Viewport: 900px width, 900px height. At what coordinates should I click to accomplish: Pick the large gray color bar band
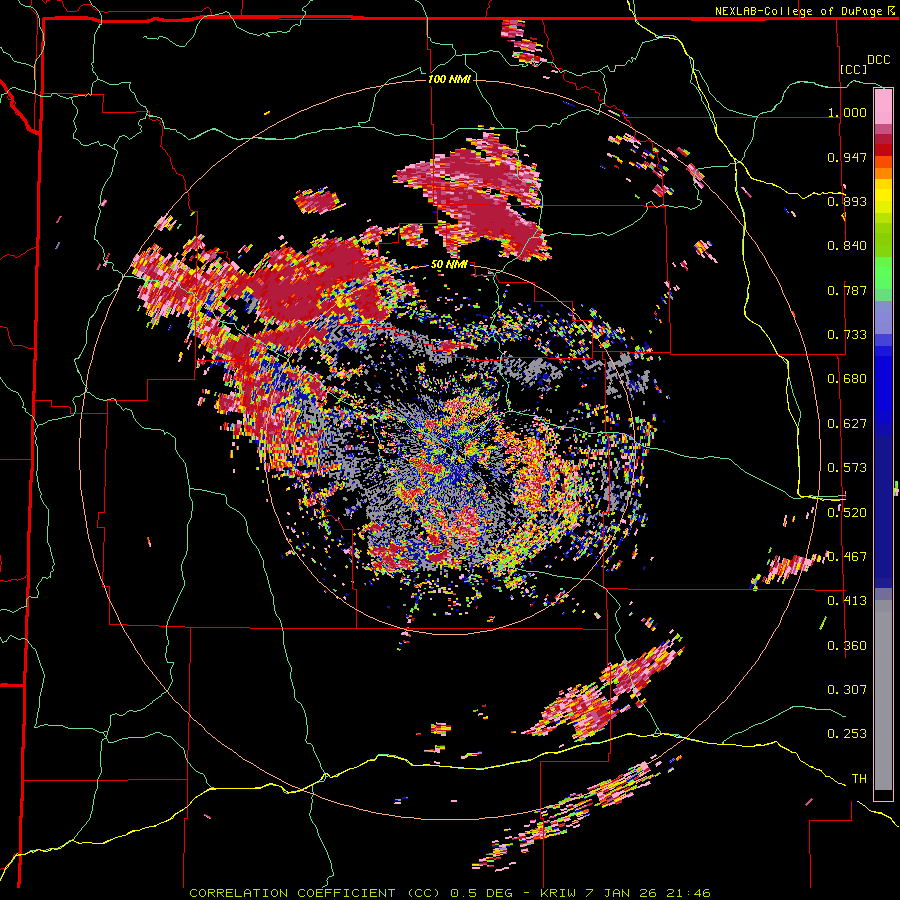click(x=883, y=695)
